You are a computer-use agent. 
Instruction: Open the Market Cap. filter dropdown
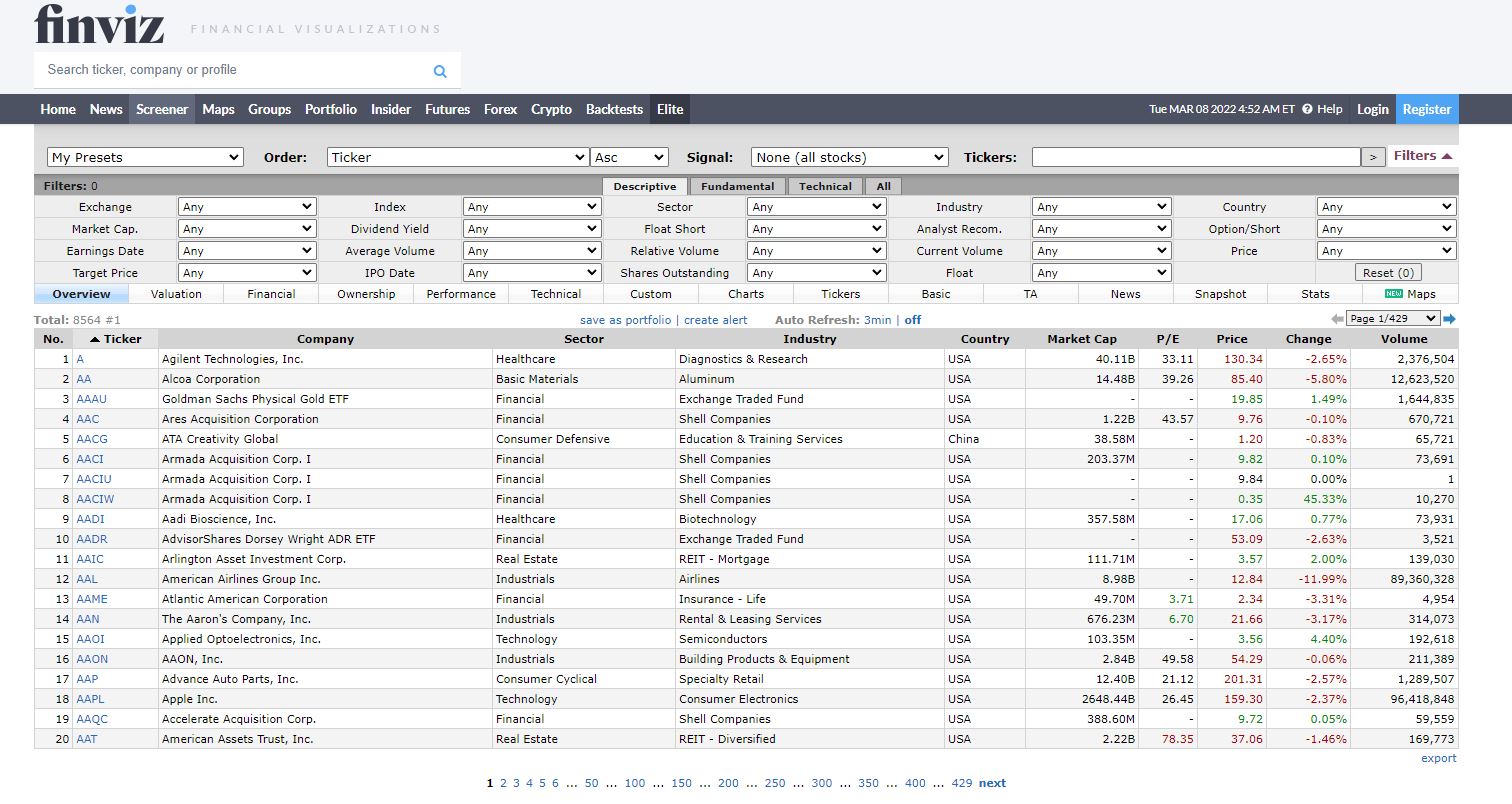coord(247,229)
